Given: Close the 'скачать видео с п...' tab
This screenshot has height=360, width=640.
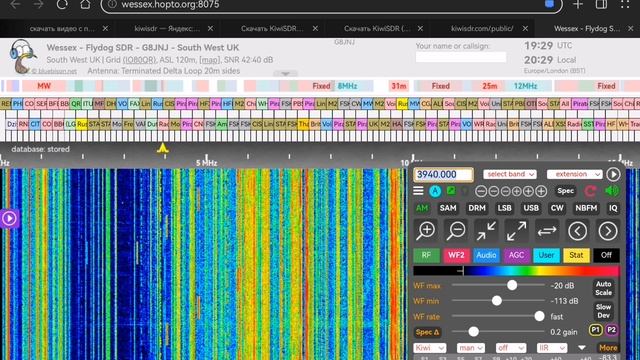Looking at the screenshot, I should [105, 29].
